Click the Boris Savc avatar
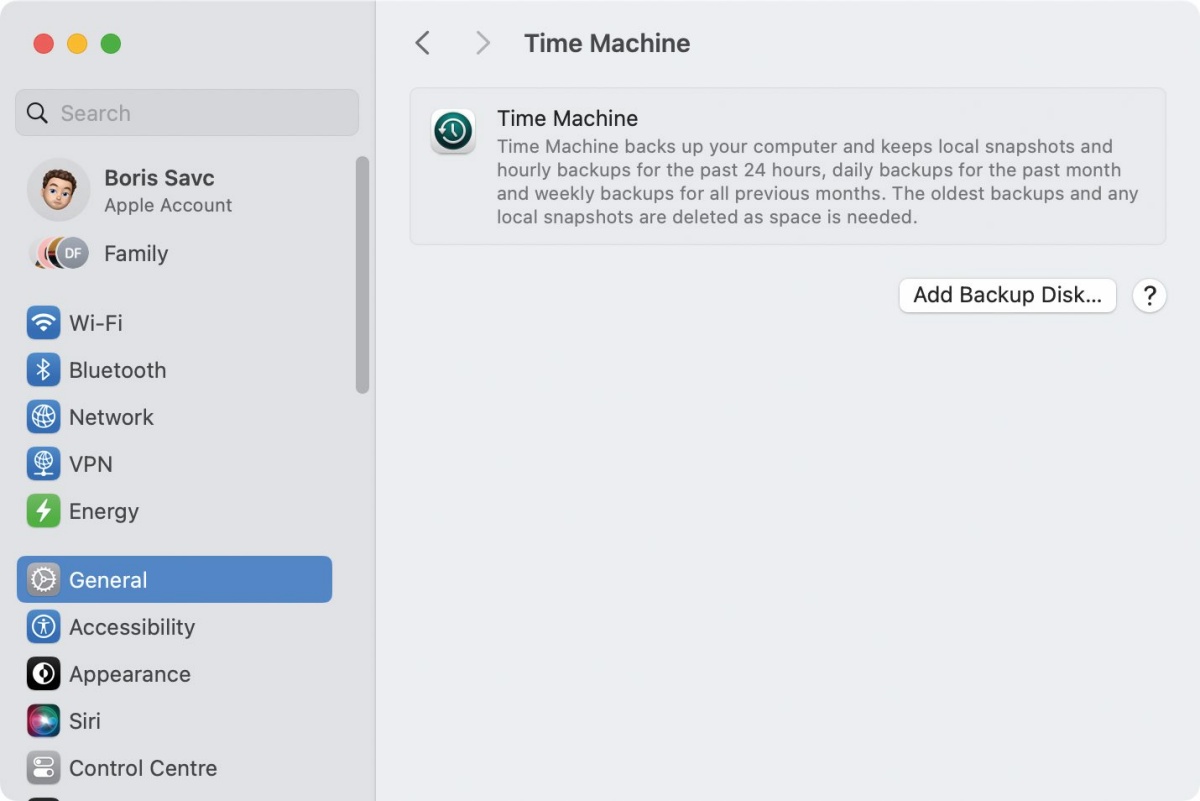This screenshot has width=1200, height=801. tap(58, 190)
